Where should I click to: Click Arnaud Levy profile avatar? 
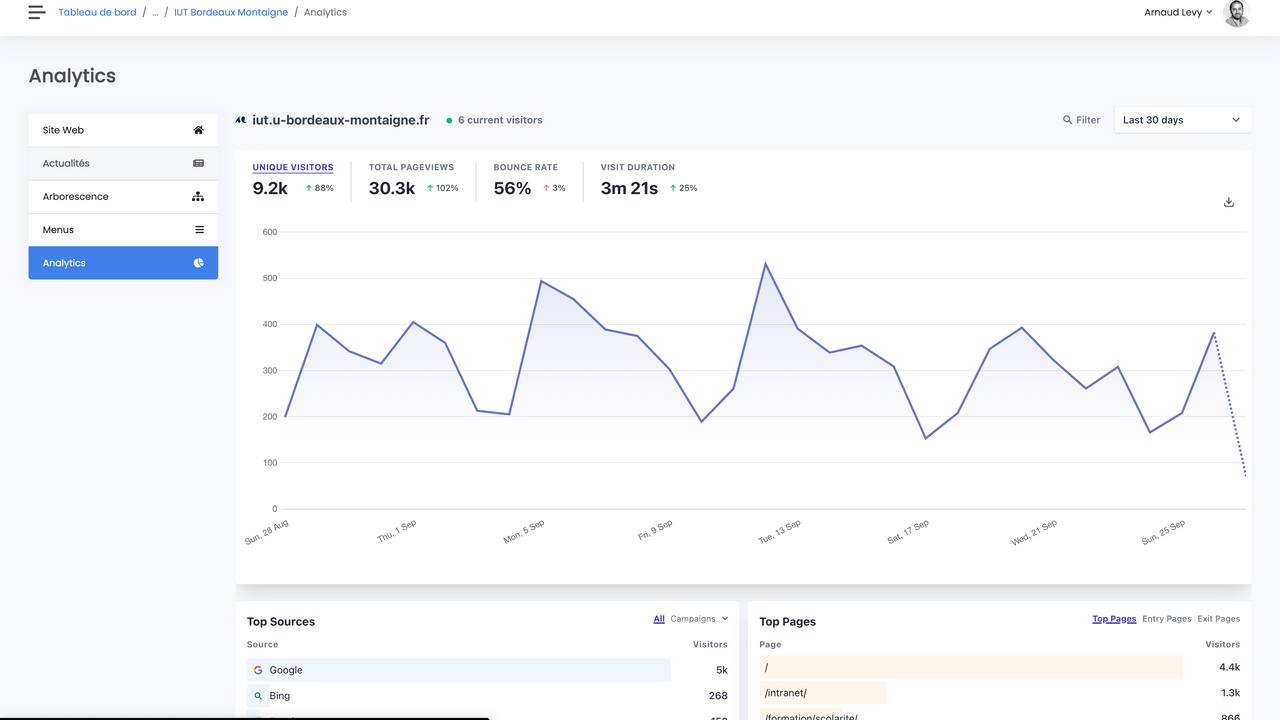click(x=1236, y=13)
